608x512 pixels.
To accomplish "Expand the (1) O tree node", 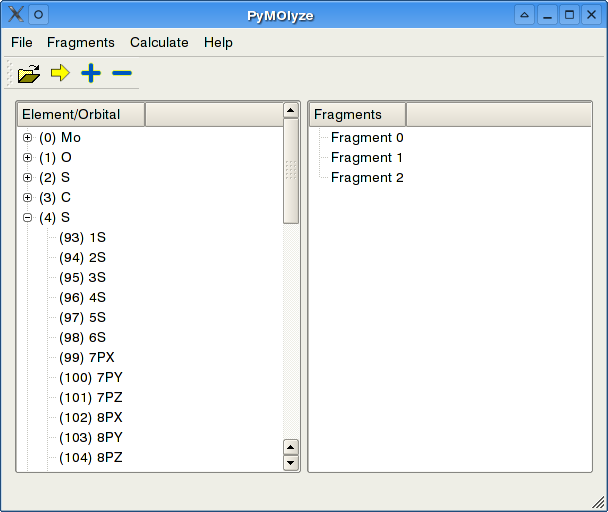I will 27,157.
